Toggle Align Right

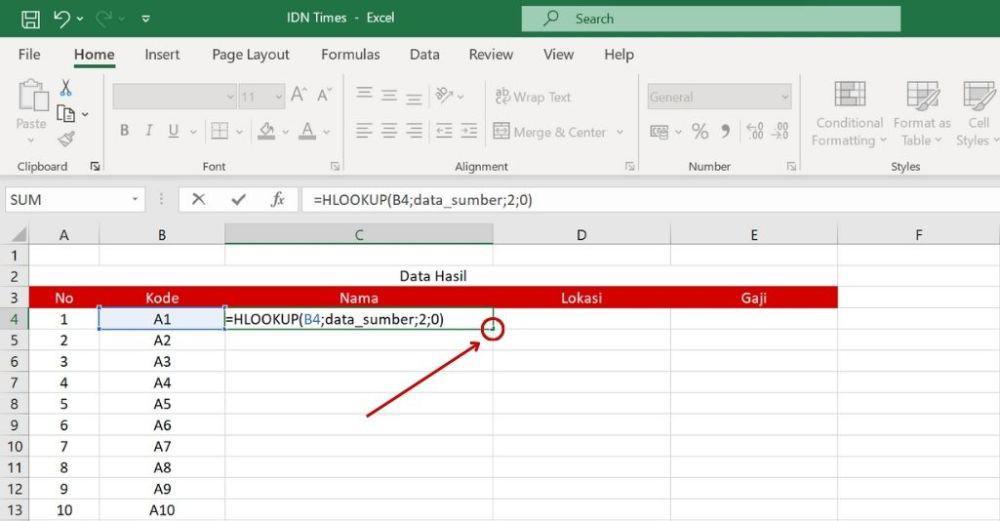coord(415,131)
